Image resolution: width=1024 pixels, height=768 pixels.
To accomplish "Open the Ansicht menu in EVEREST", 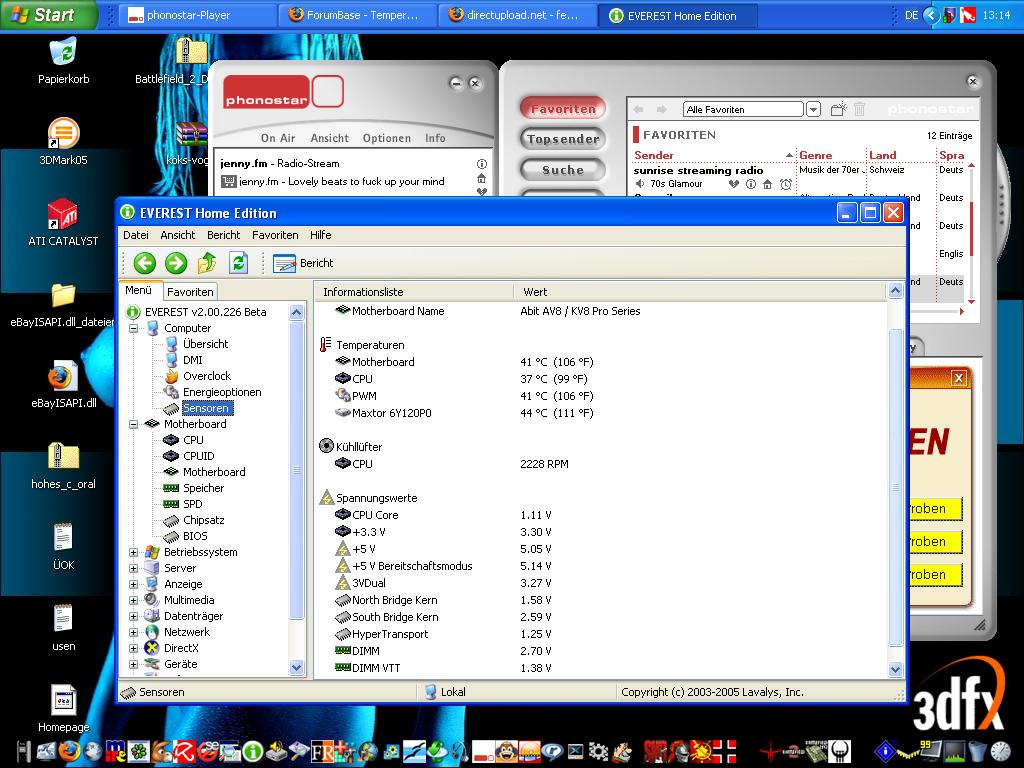I will 178,235.
